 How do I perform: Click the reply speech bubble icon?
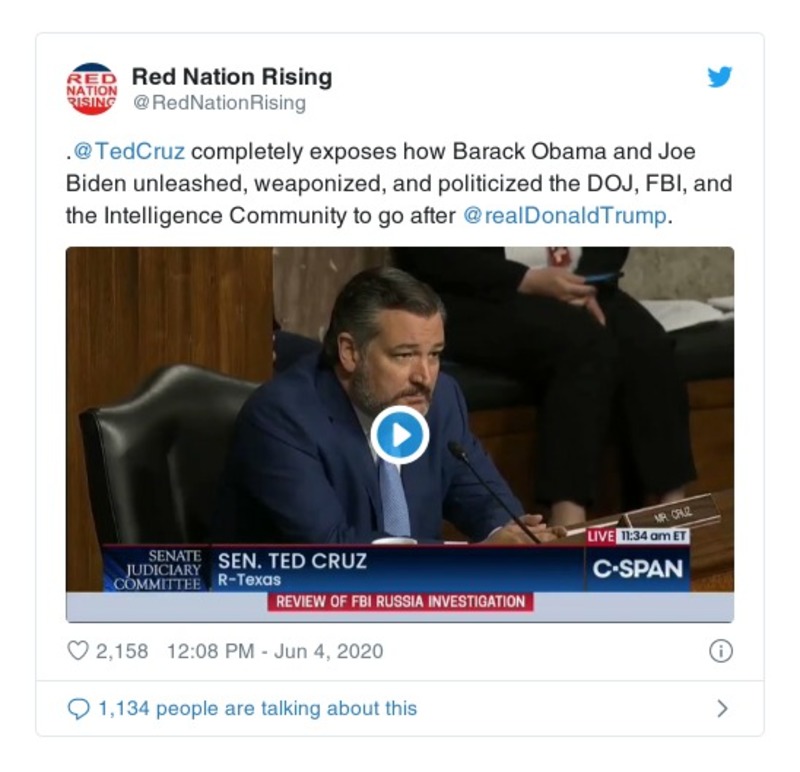(x=78, y=709)
